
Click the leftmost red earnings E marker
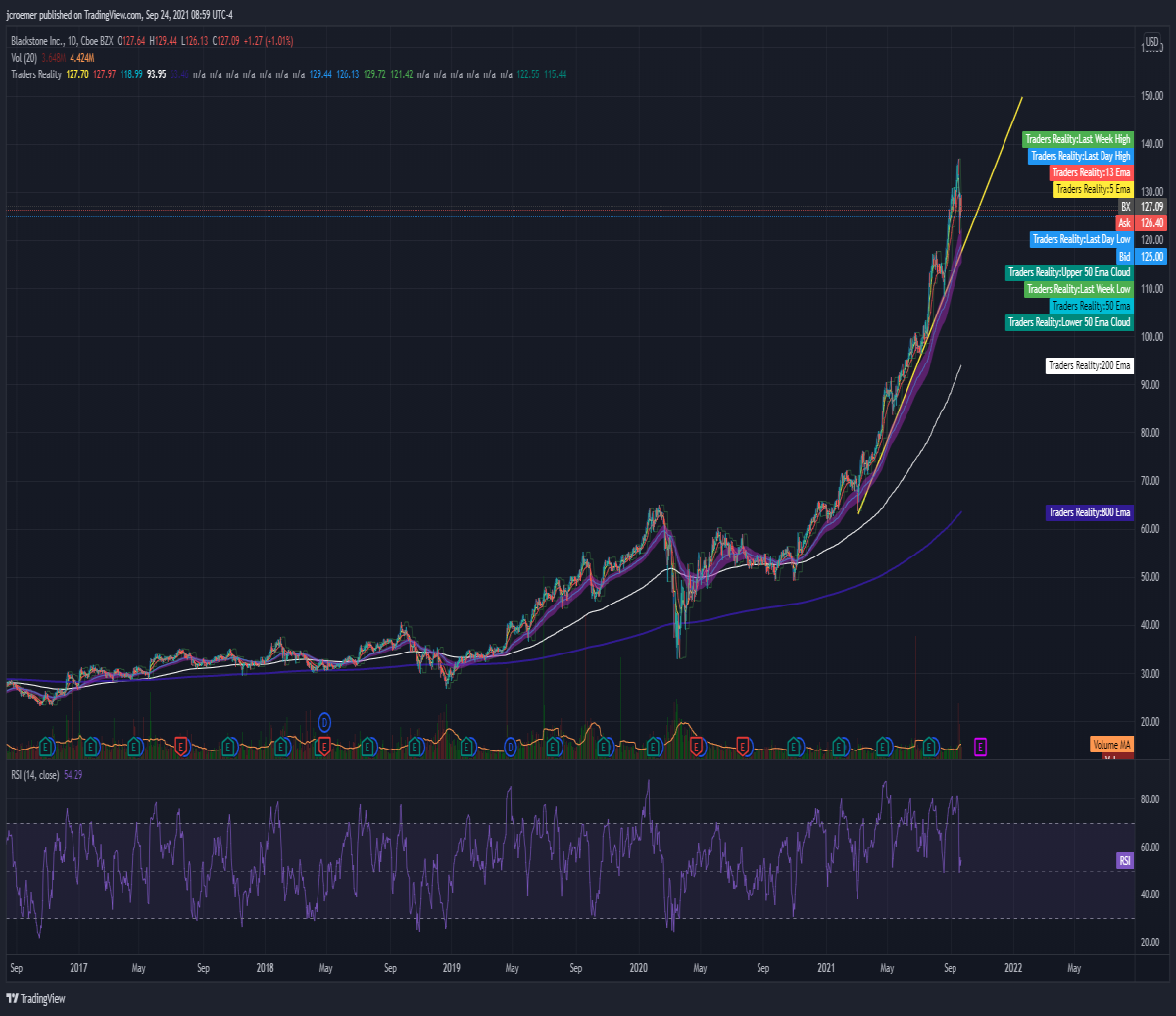[x=182, y=748]
